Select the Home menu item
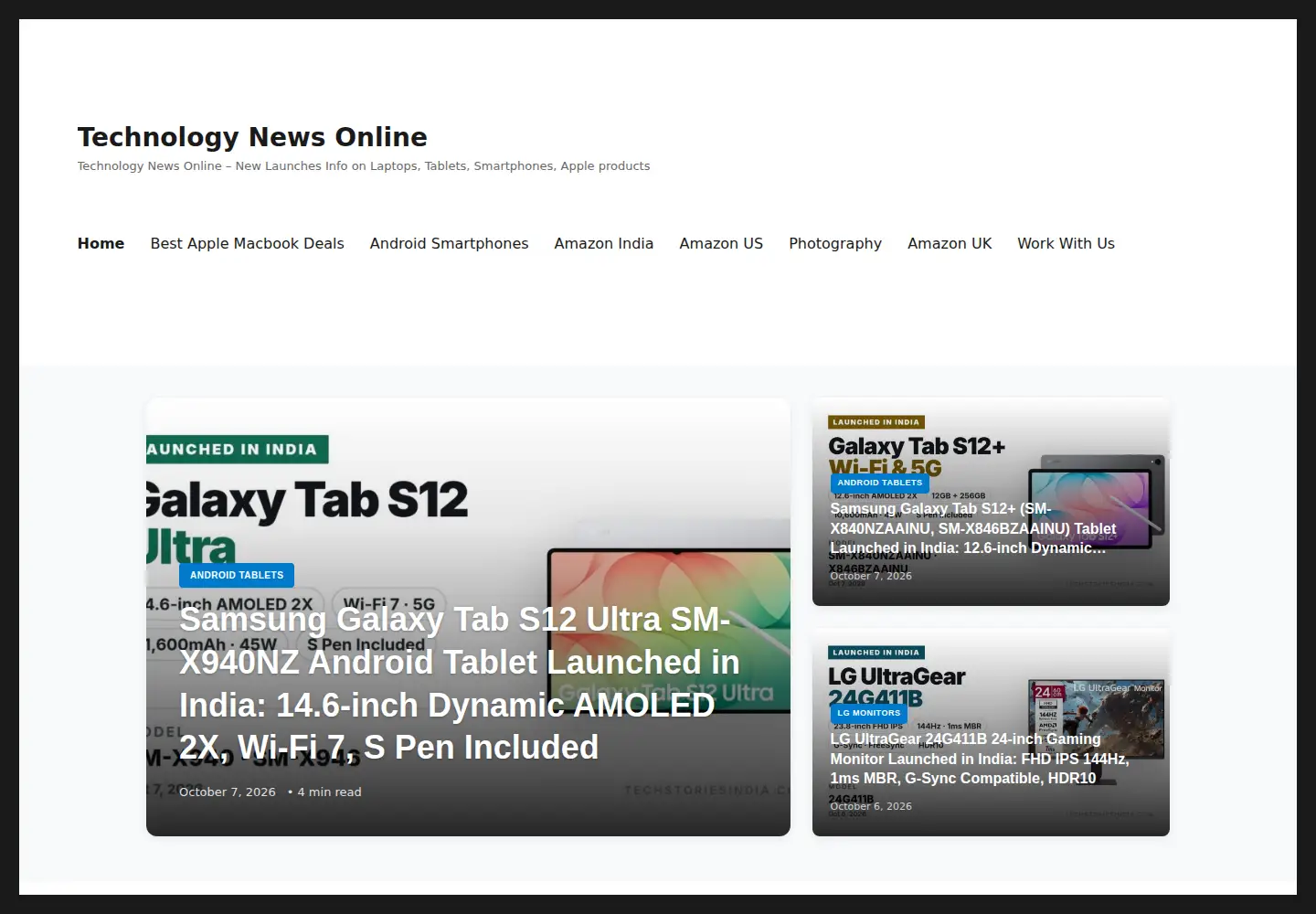The image size is (1316, 914). point(101,243)
